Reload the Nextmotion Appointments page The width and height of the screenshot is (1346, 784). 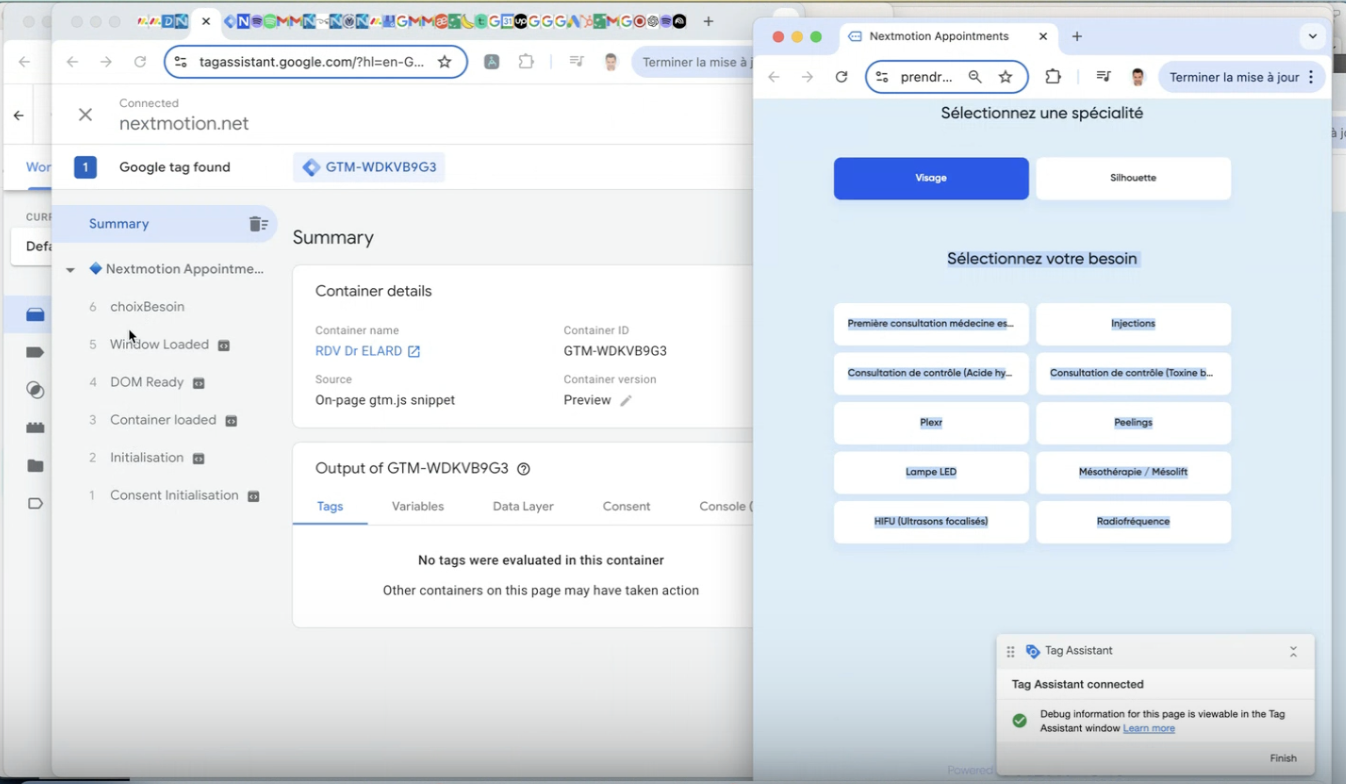click(x=841, y=77)
